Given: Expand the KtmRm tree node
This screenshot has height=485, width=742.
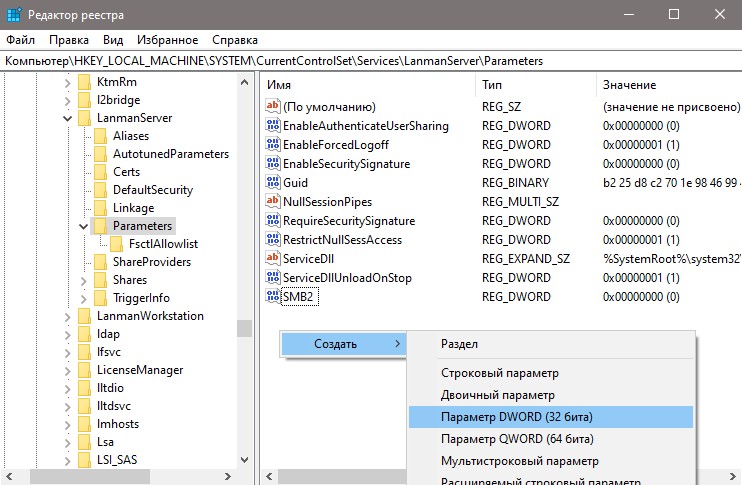Looking at the screenshot, I should 67,83.
